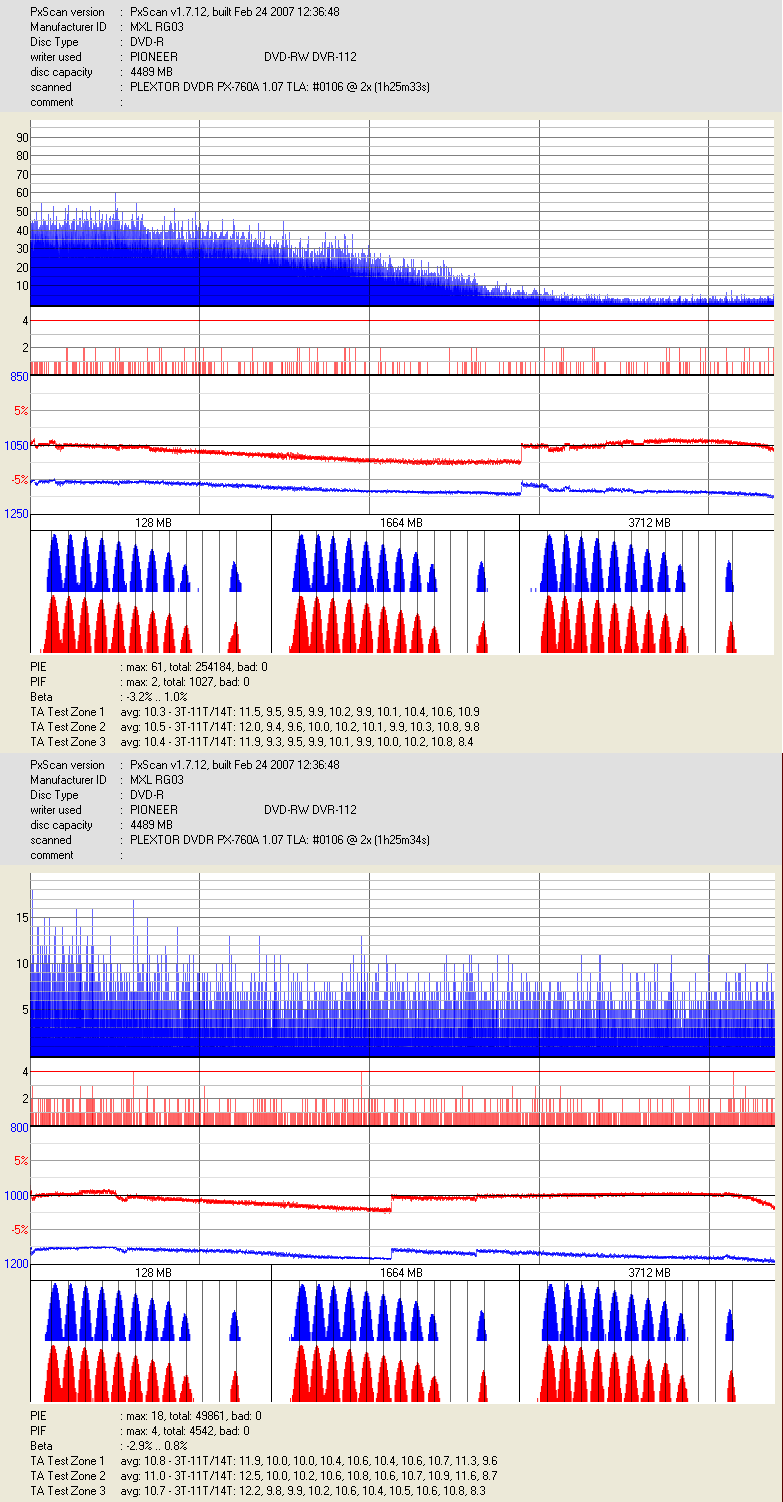783x1502 pixels.
Task: Click the '1000' axis label
Action: coord(15,1195)
